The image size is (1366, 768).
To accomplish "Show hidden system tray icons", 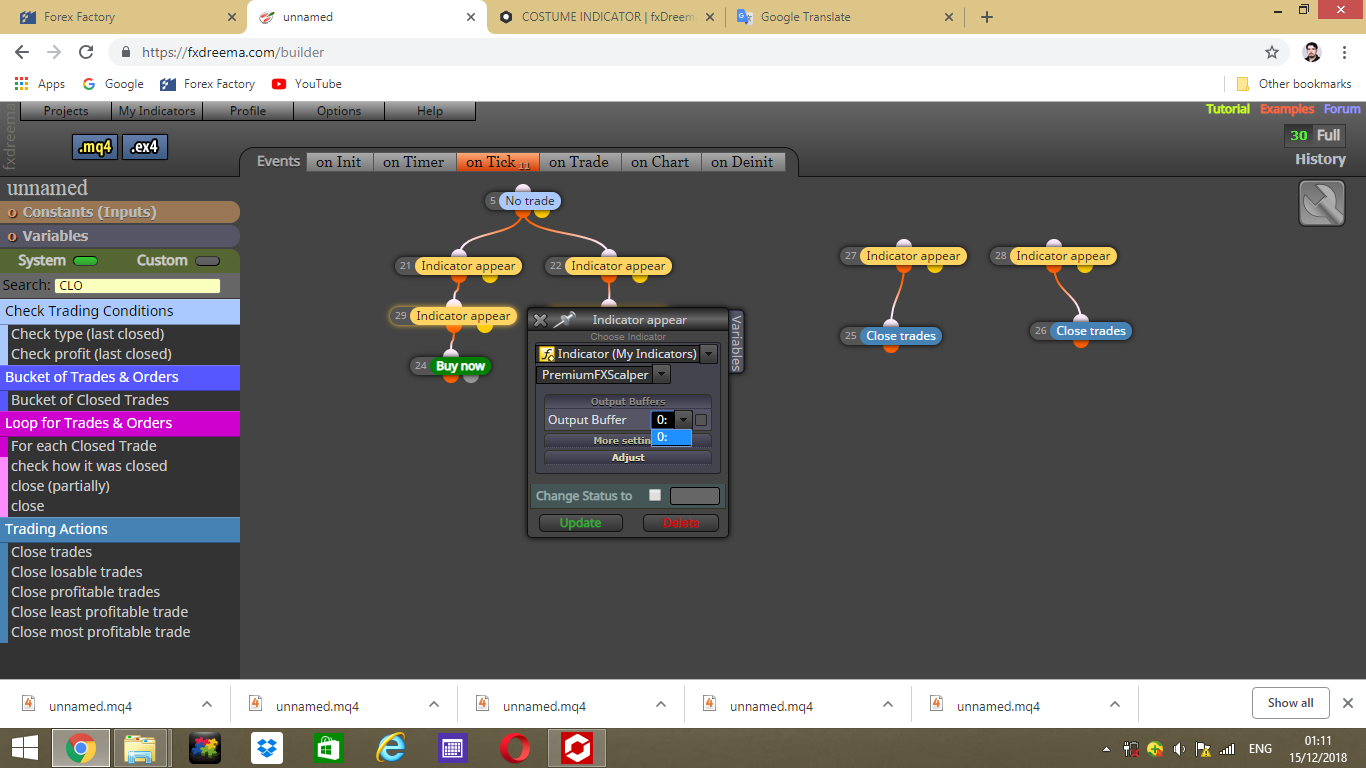I will 1106,749.
